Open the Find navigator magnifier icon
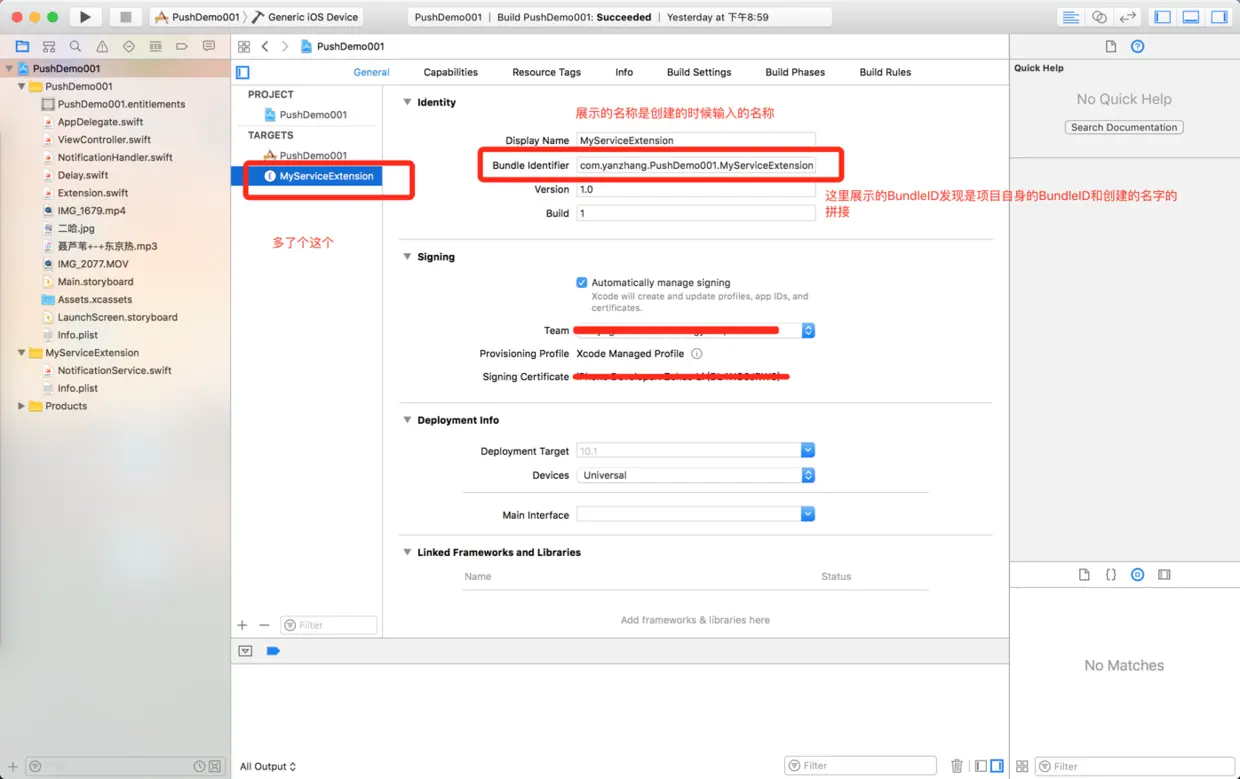Image resolution: width=1240 pixels, height=779 pixels. (x=75, y=46)
